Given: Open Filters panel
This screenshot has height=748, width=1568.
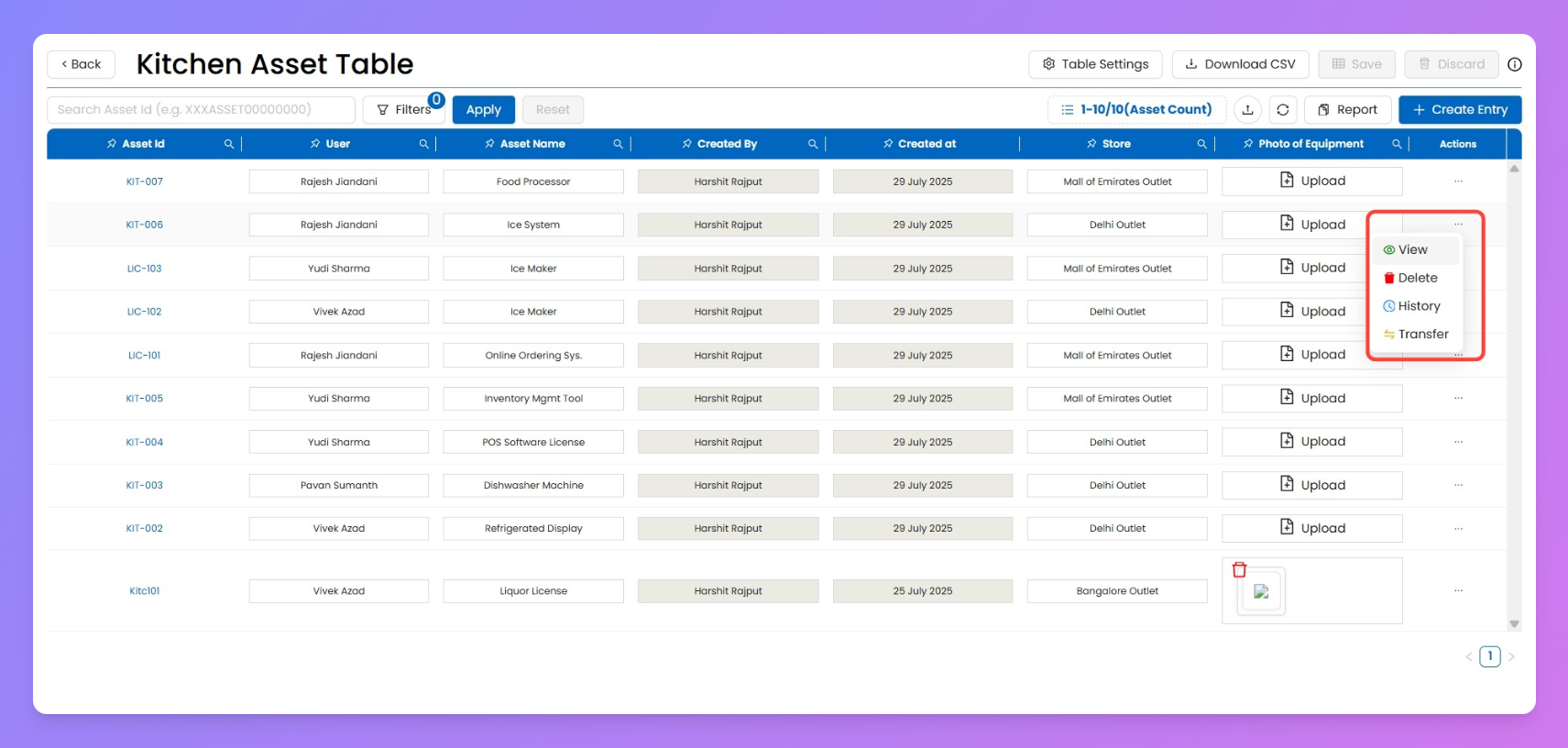Looking at the screenshot, I should click(404, 110).
